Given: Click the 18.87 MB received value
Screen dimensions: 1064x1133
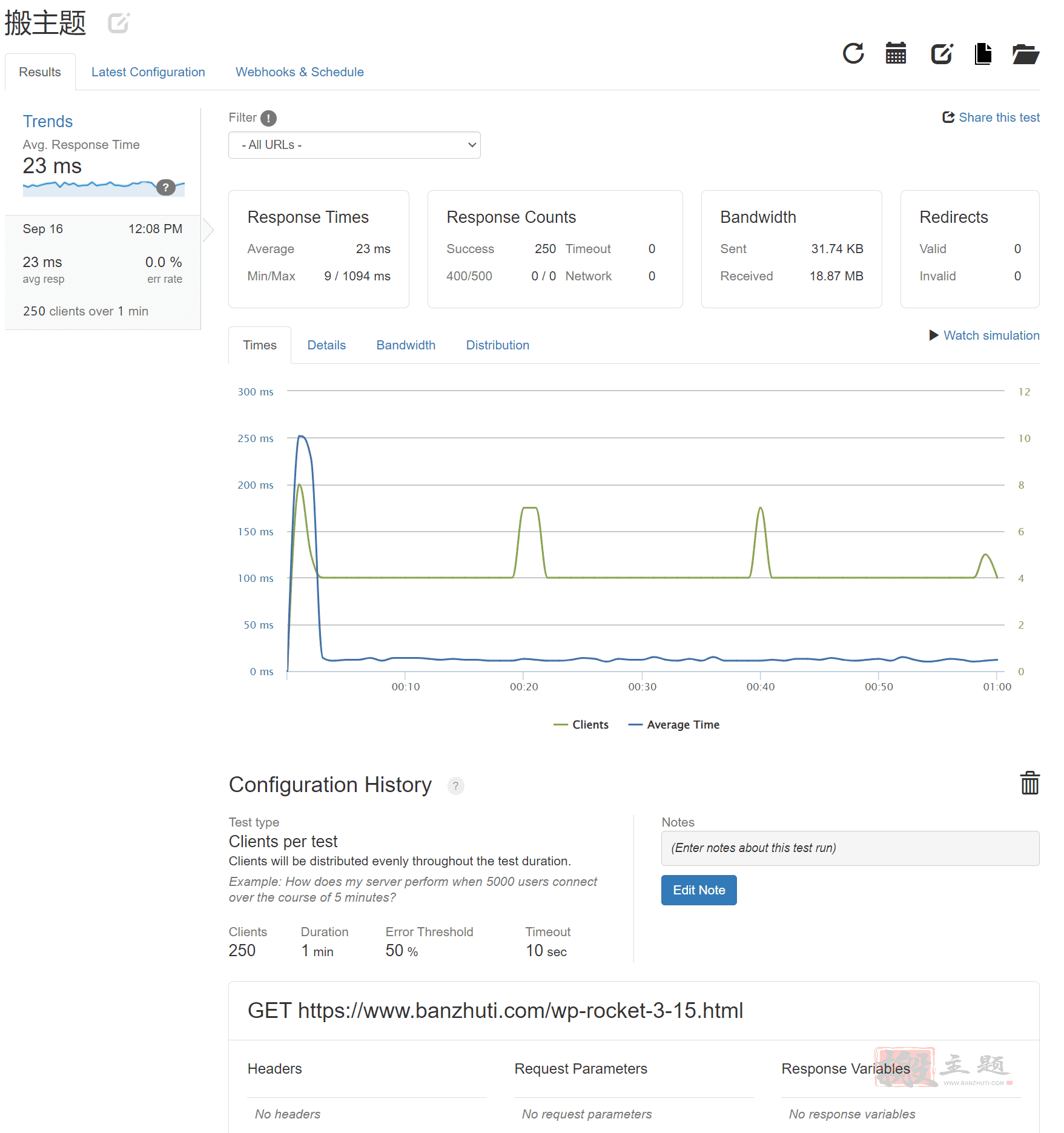Looking at the screenshot, I should pyautogui.click(x=836, y=276).
